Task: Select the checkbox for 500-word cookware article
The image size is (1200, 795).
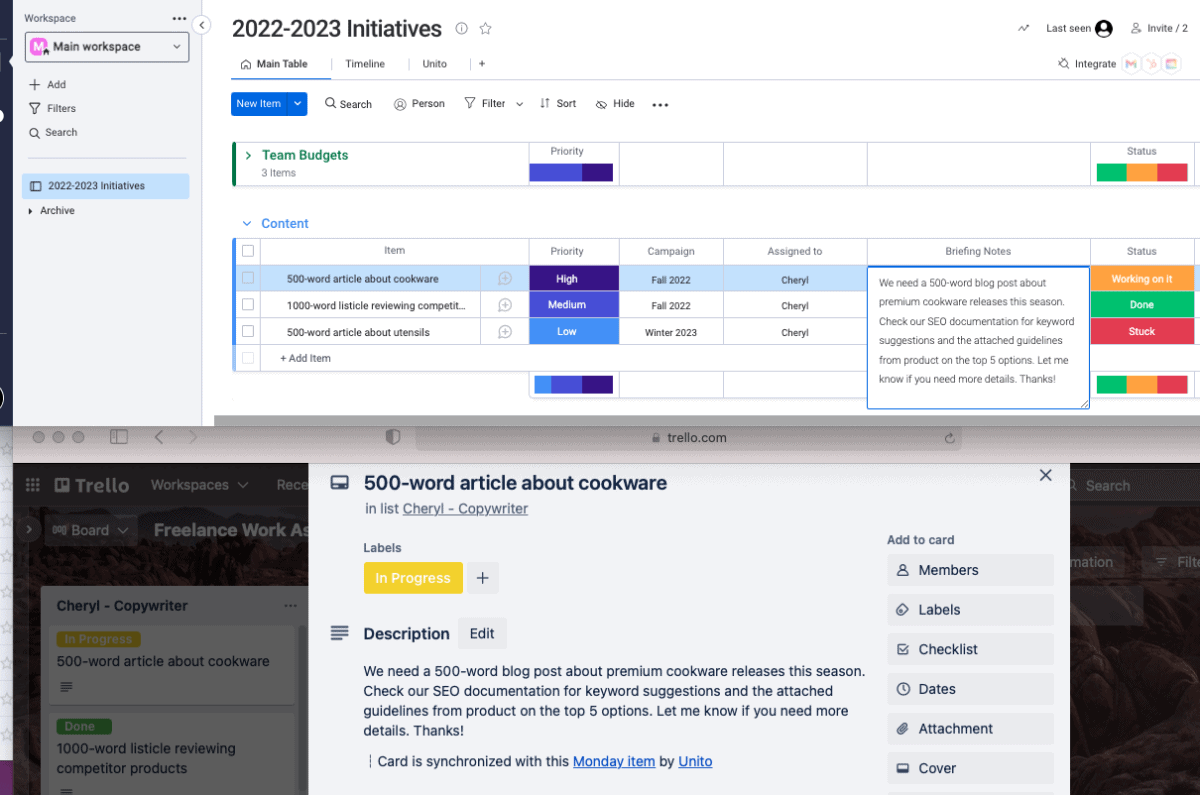Action: point(247,278)
